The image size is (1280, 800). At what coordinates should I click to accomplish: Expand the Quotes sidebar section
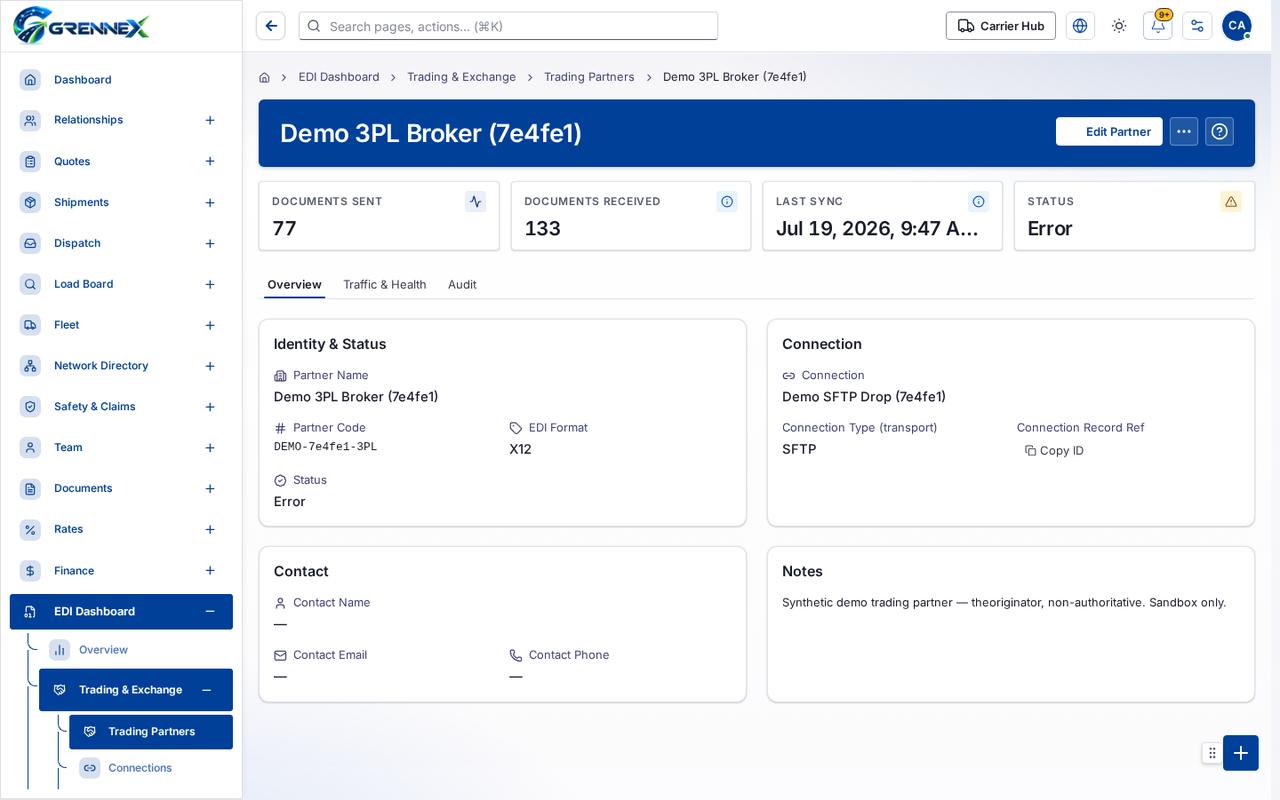tap(210, 161)
